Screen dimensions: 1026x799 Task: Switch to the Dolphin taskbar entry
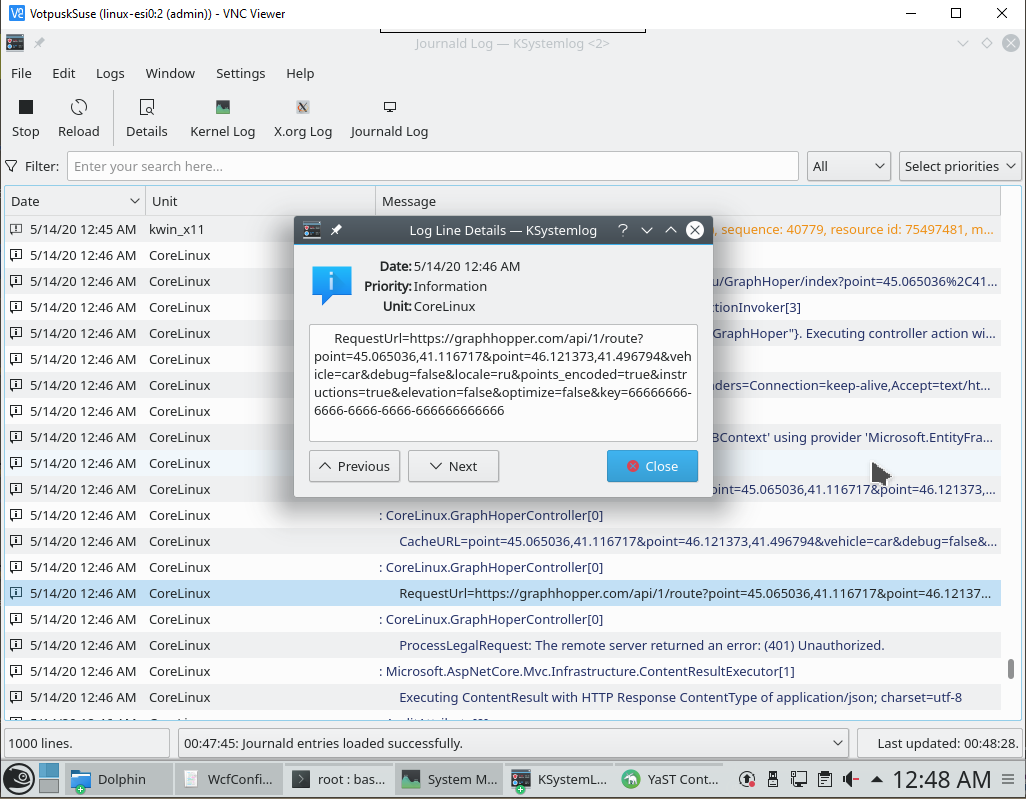pyautogui.click(x=118, y=779)
